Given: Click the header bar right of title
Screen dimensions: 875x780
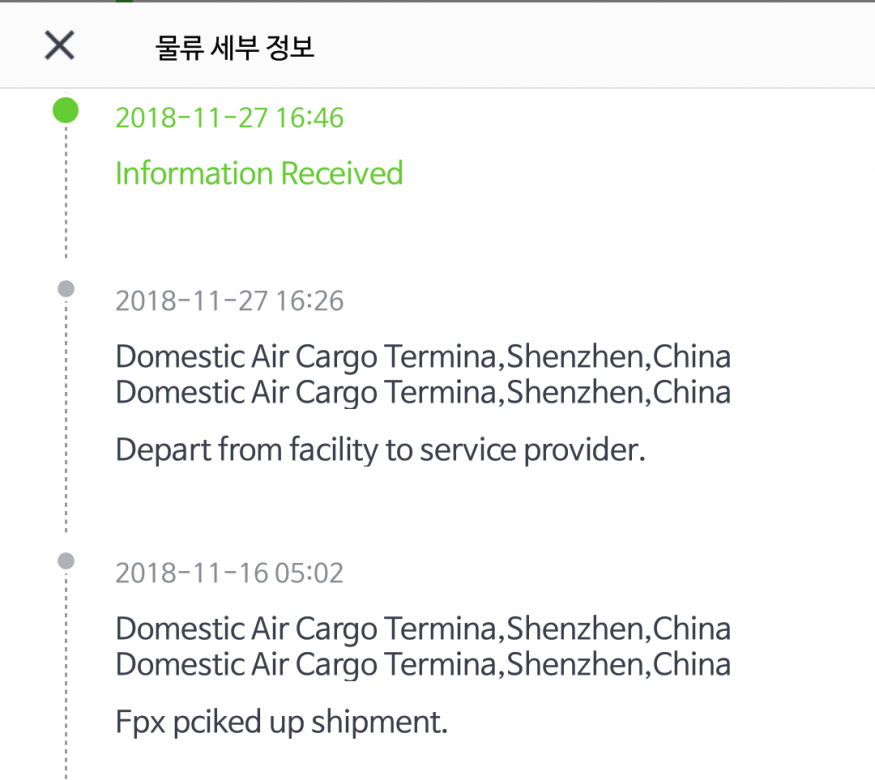Looking at the screenshot, I should [x=600, y=46].
